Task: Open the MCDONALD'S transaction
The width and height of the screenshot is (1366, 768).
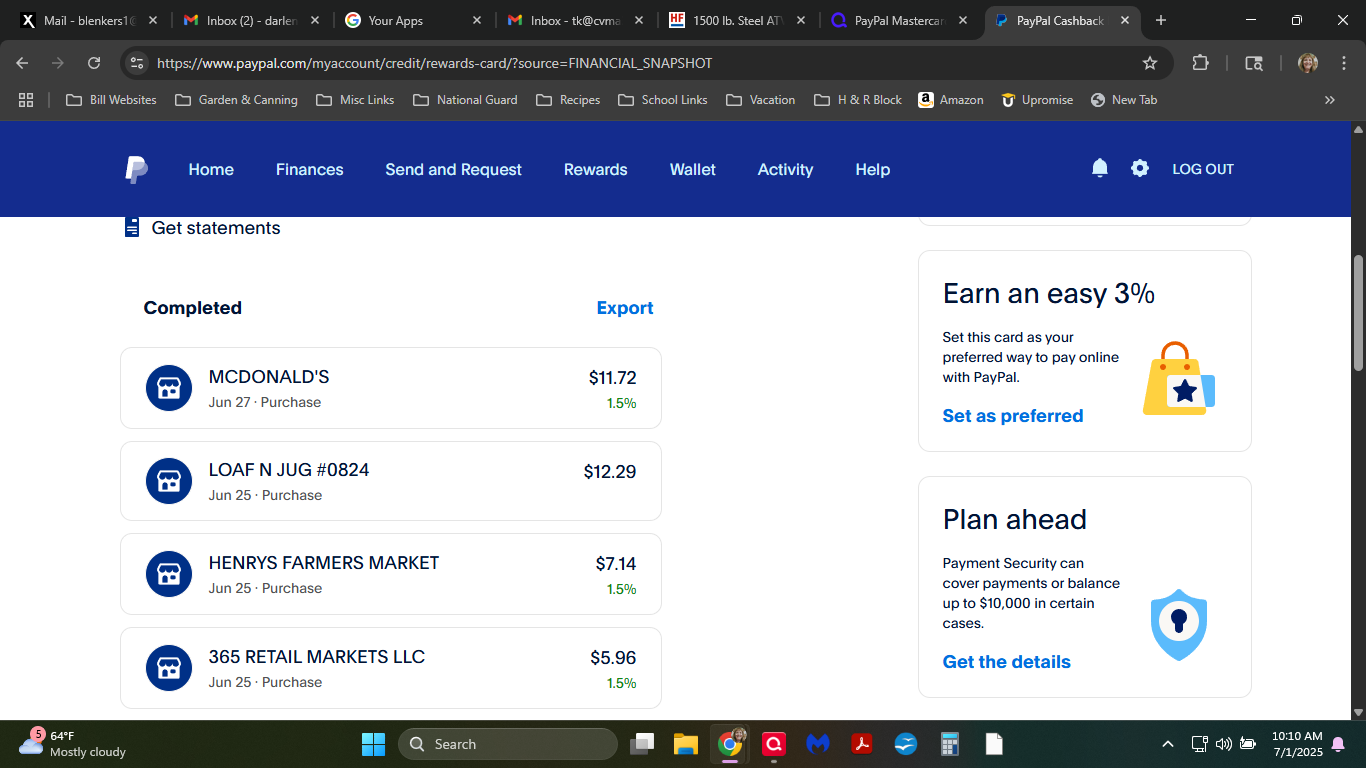Action: tap(391, 388)
